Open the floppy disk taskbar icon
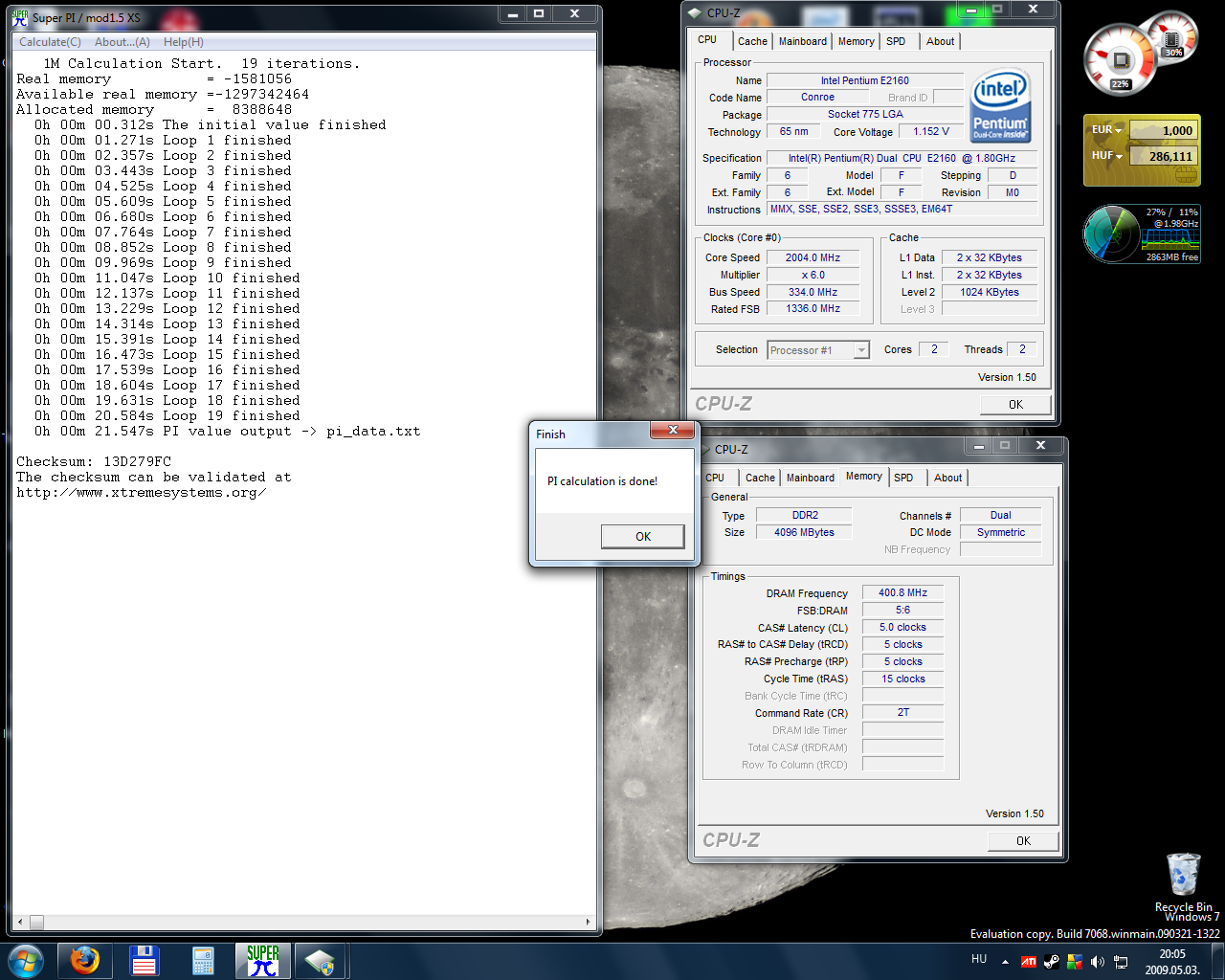Viewport: 1225px width, 980px height. click(144, 961)
